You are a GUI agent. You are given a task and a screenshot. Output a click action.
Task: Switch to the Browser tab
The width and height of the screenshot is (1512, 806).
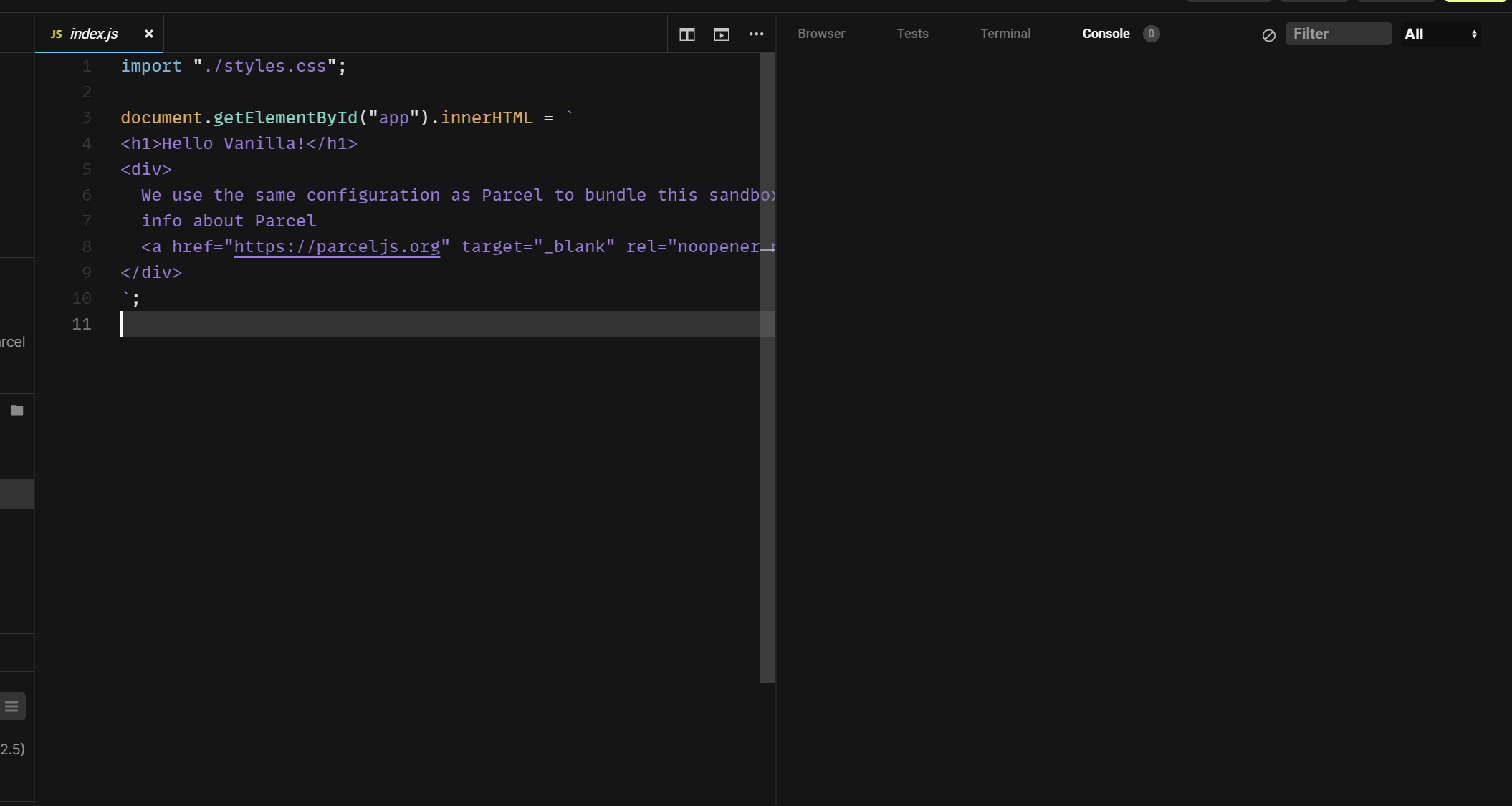tap(821, 34)
